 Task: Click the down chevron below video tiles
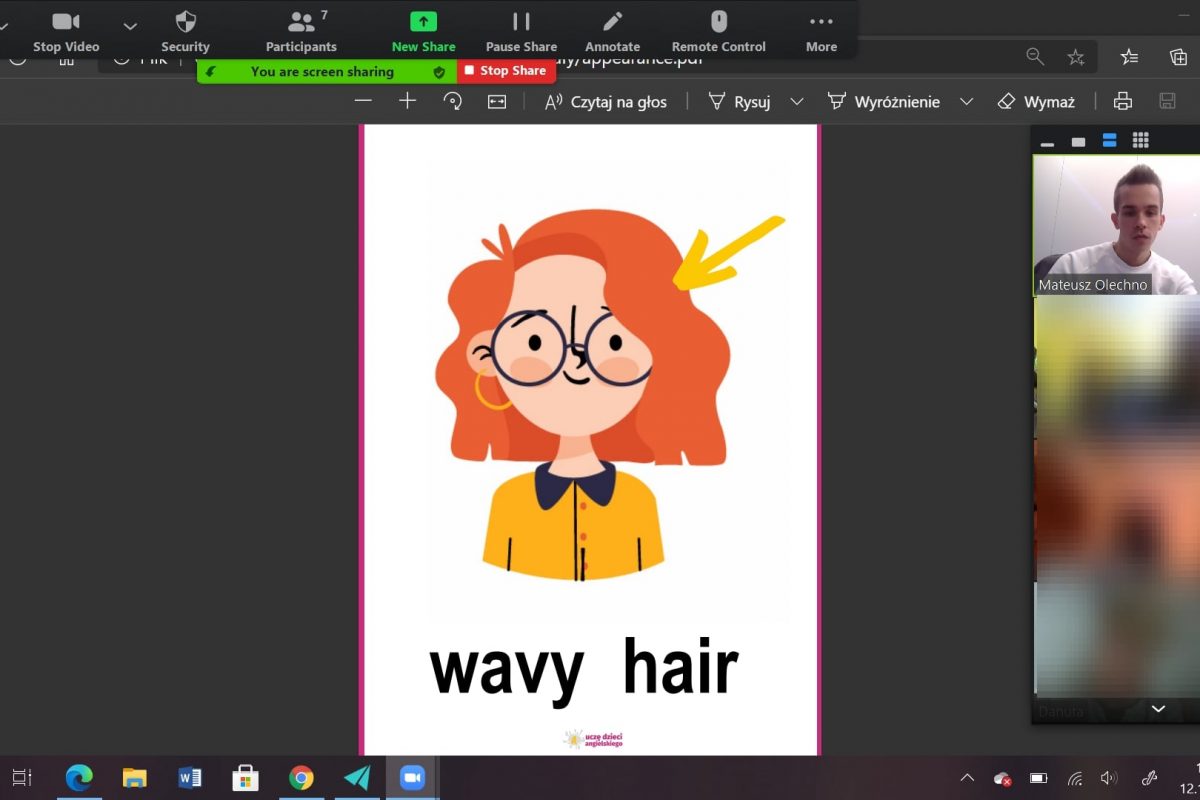(x=1158, y=709)
